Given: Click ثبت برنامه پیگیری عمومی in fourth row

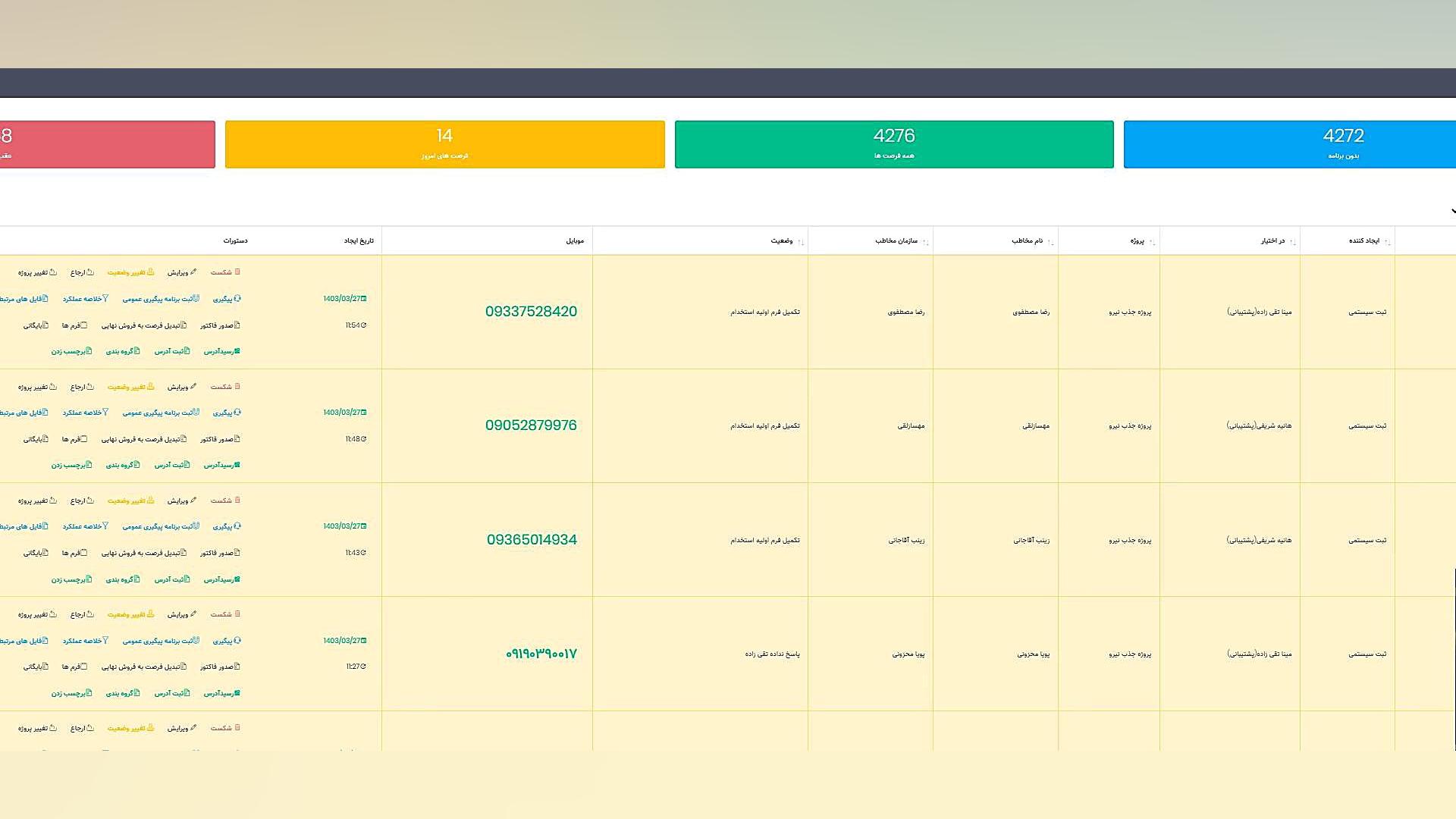Looking at the screenshot, I should 161,641.
